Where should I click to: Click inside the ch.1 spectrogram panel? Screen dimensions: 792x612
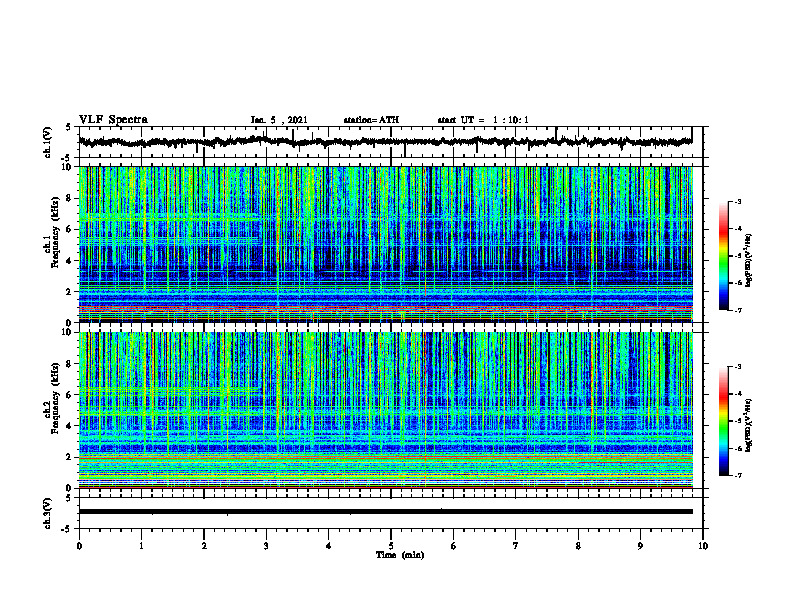385,244
